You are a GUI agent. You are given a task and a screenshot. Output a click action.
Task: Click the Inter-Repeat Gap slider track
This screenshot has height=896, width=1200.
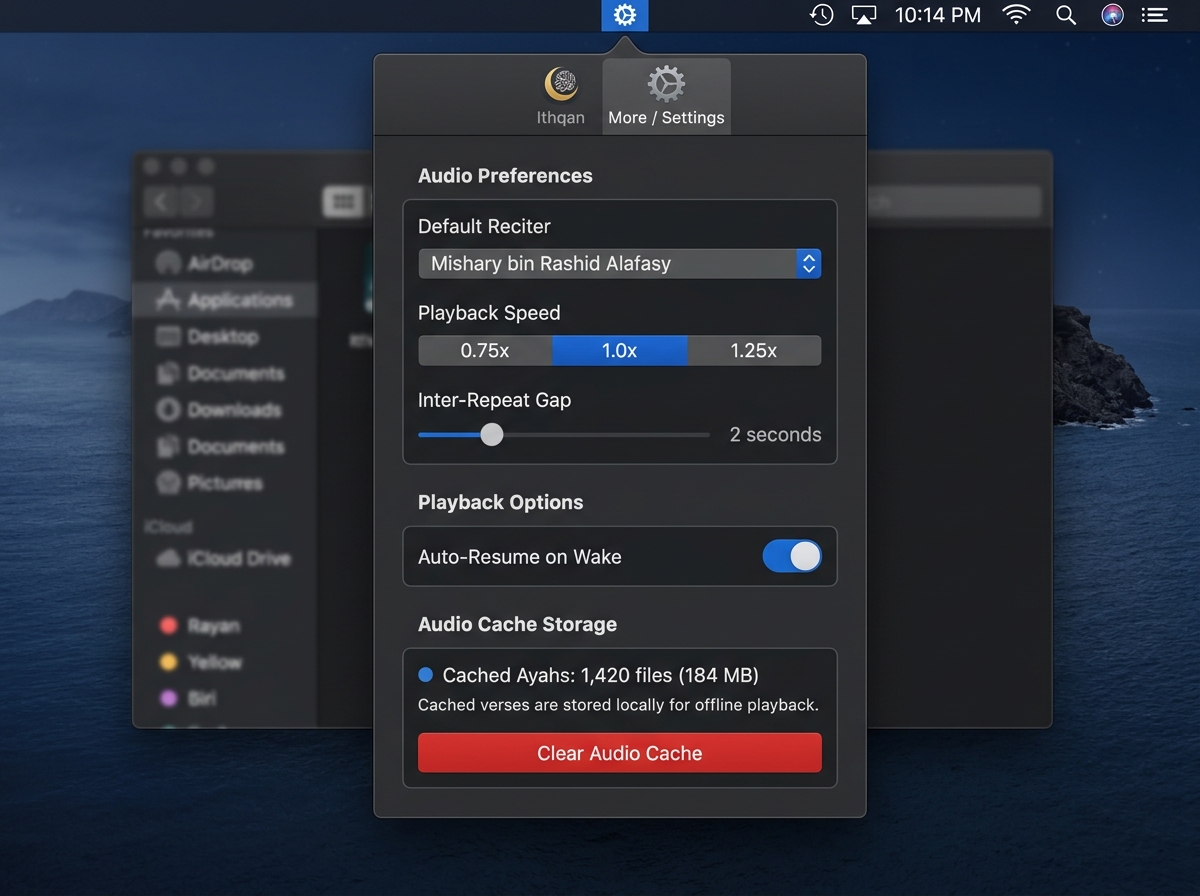point(564,435)
